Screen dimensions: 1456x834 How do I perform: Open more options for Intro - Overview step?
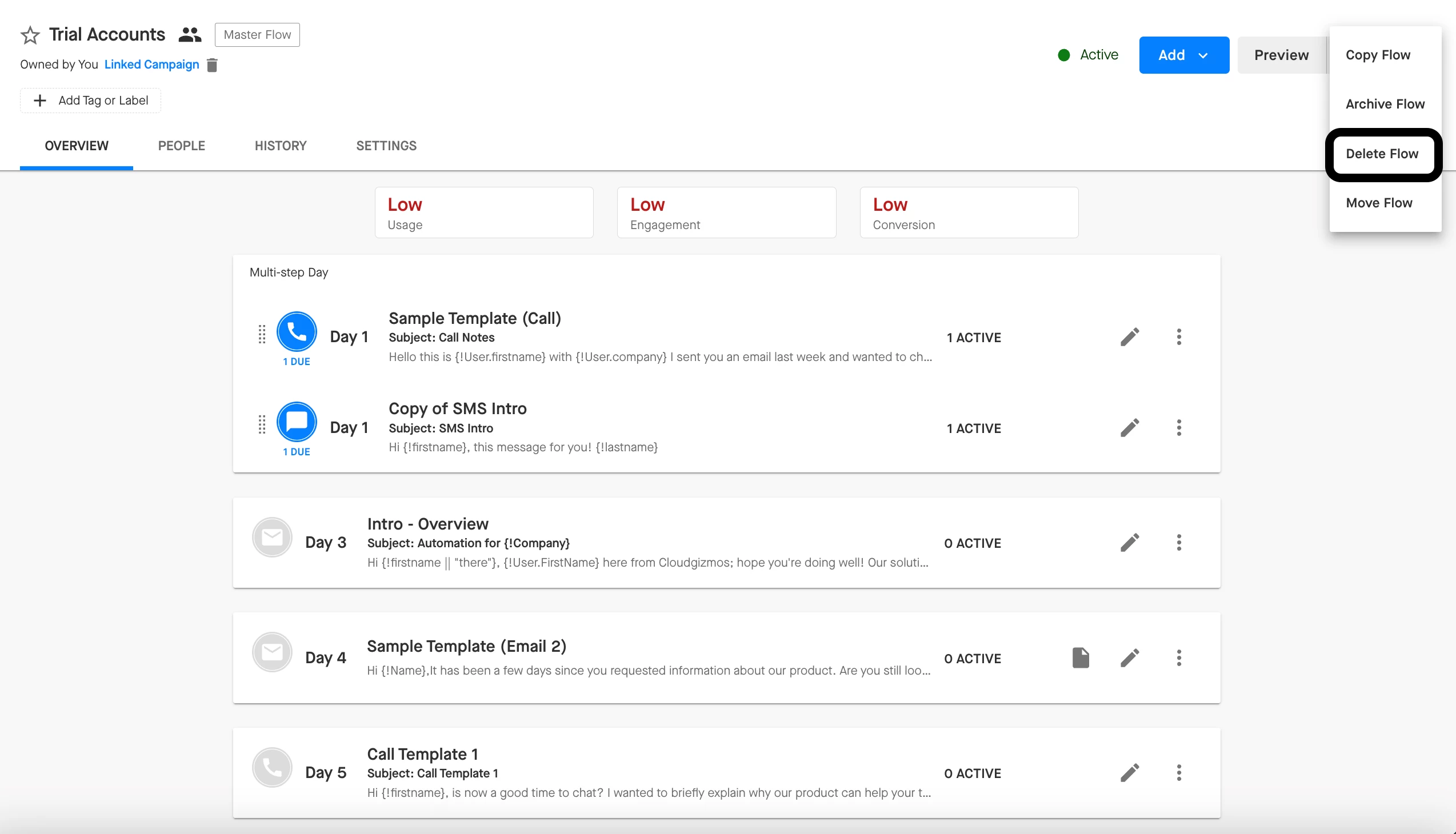pyautogui.click(x=1179, y=543)
